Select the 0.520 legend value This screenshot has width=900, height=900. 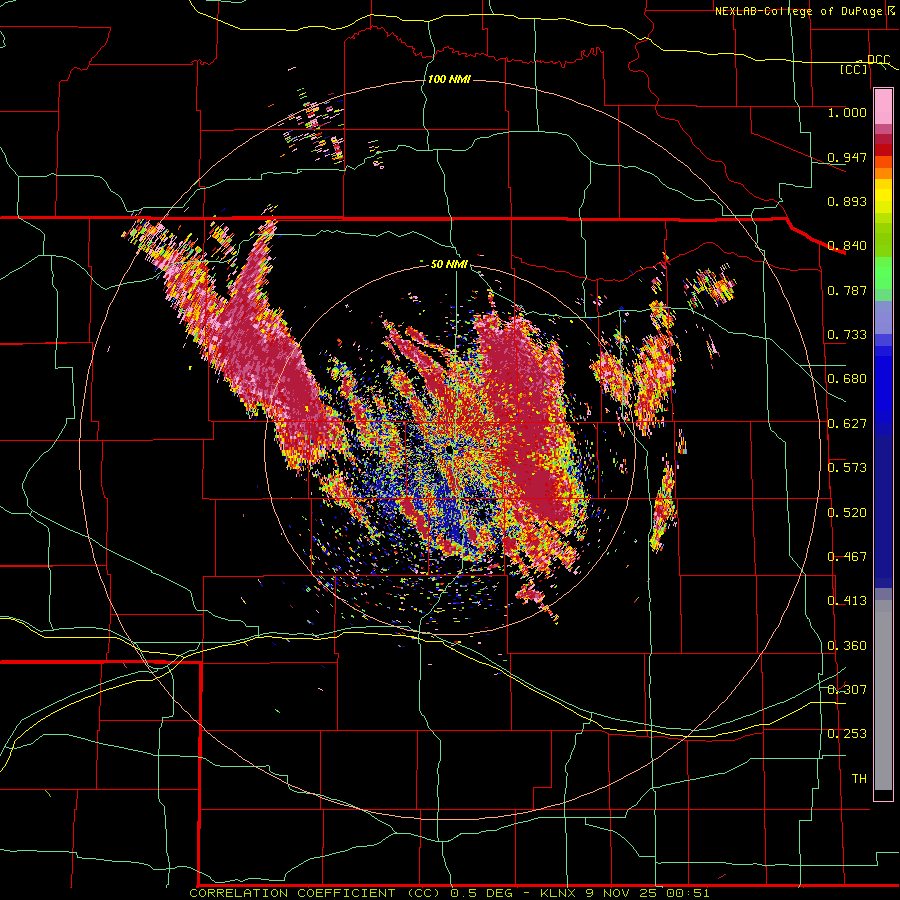click(x=847, y=513)
